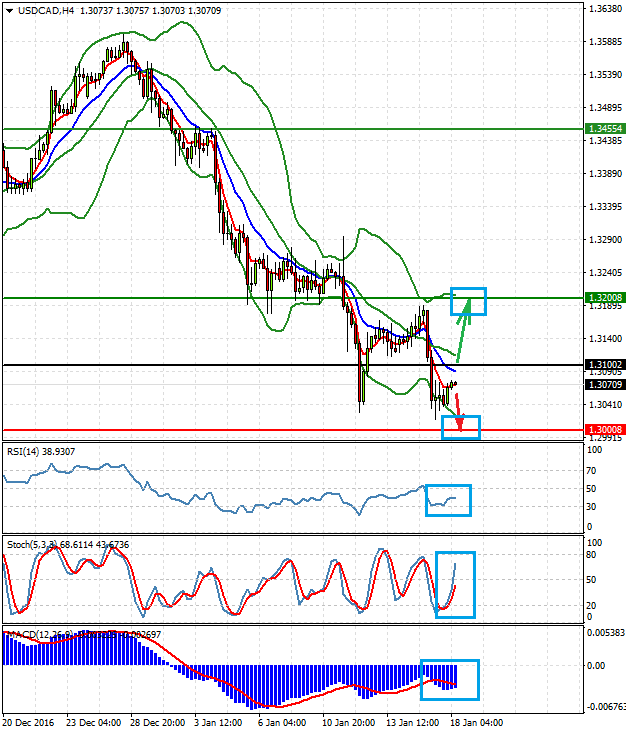
Task: Select the 18 Jan 04:00 time axis label
Action: tap(477, 723)
